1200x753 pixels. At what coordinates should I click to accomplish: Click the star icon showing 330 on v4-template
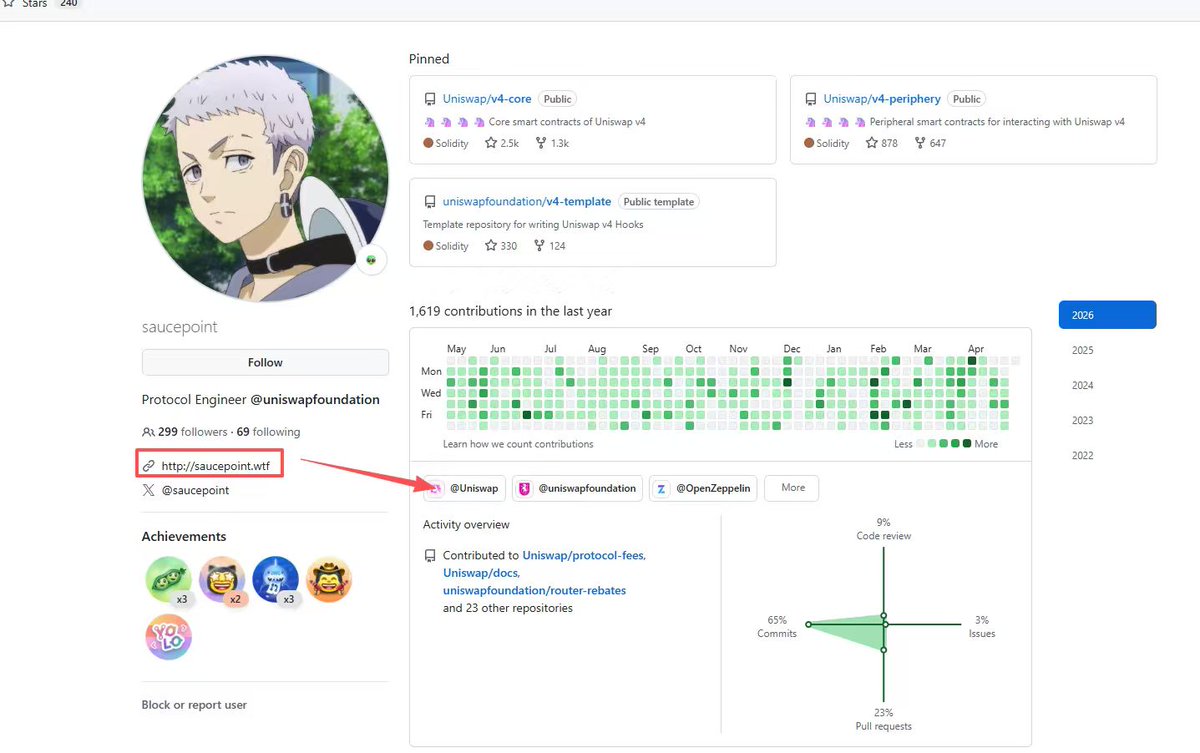pos(491,245)
